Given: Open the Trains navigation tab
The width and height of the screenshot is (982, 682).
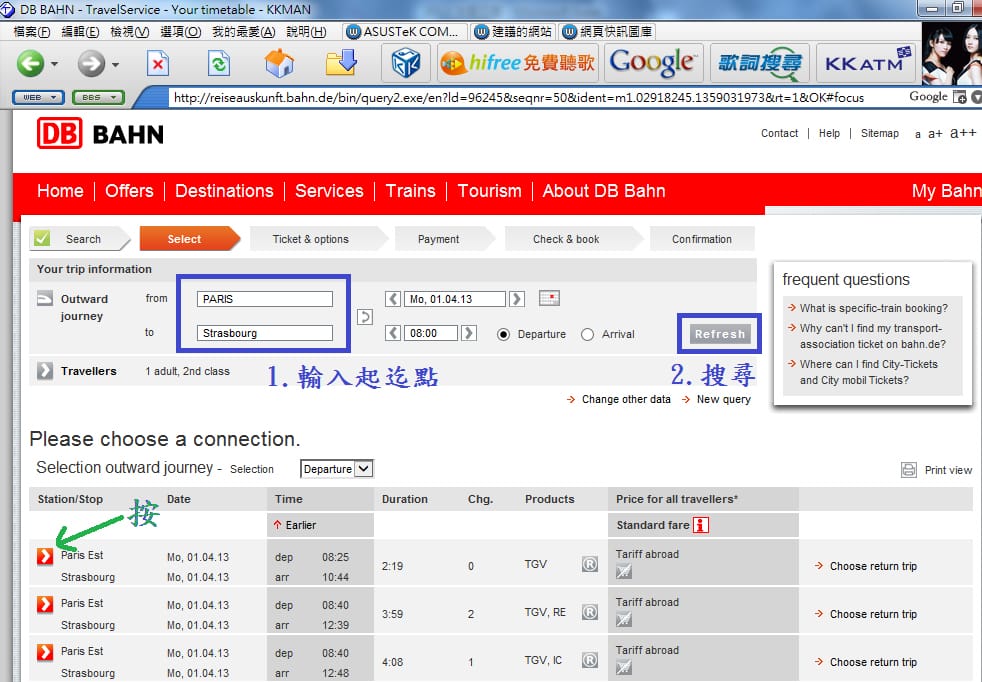Looking at the screenshot, I should pos(410,191).
